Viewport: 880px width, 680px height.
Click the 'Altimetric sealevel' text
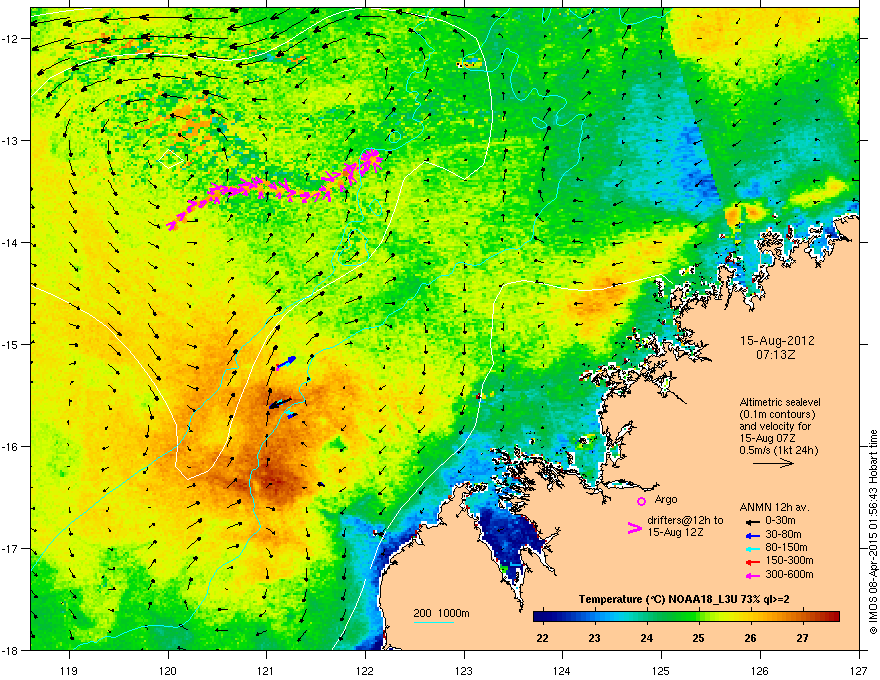tap(780, 402)
